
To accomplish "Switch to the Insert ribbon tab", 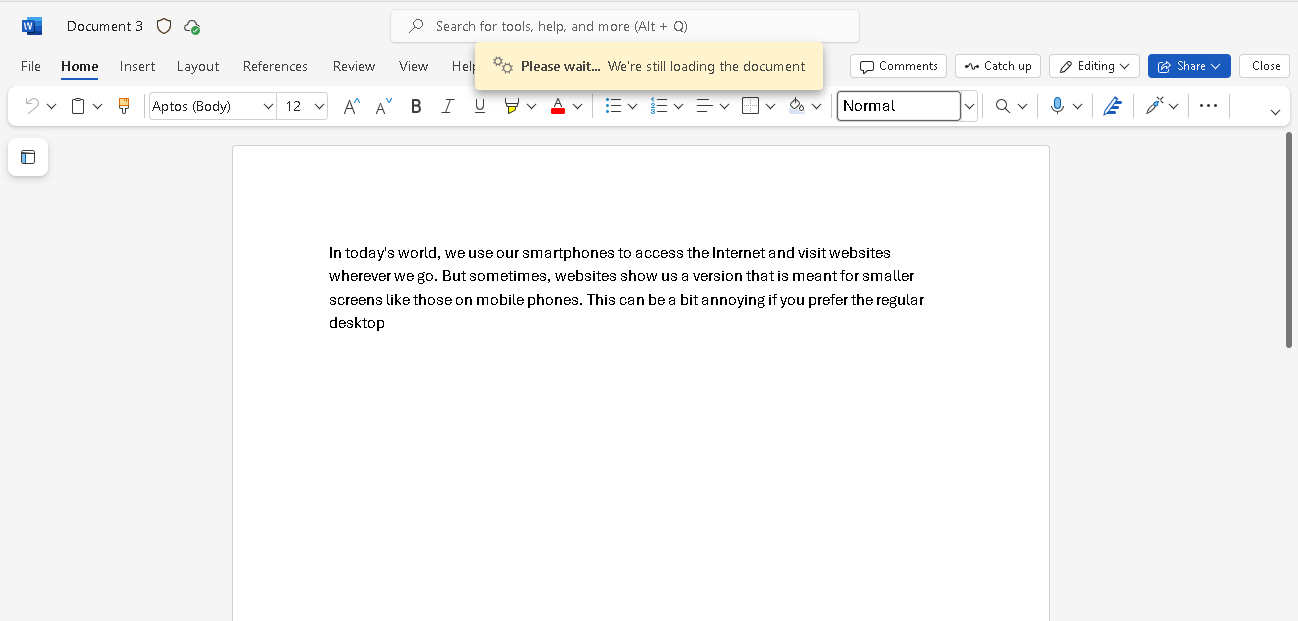I will [137, 66].
